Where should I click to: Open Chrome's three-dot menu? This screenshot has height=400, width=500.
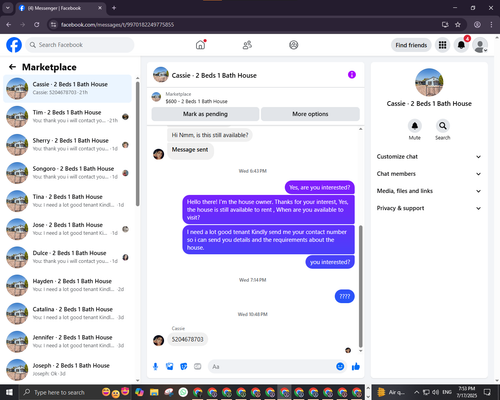click(x=491, y=25)
